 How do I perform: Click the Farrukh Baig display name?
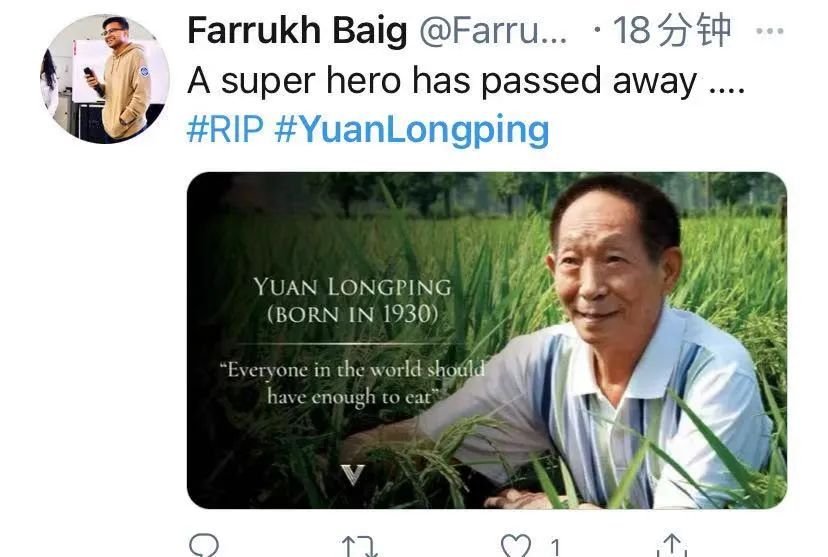coord(297,31)
